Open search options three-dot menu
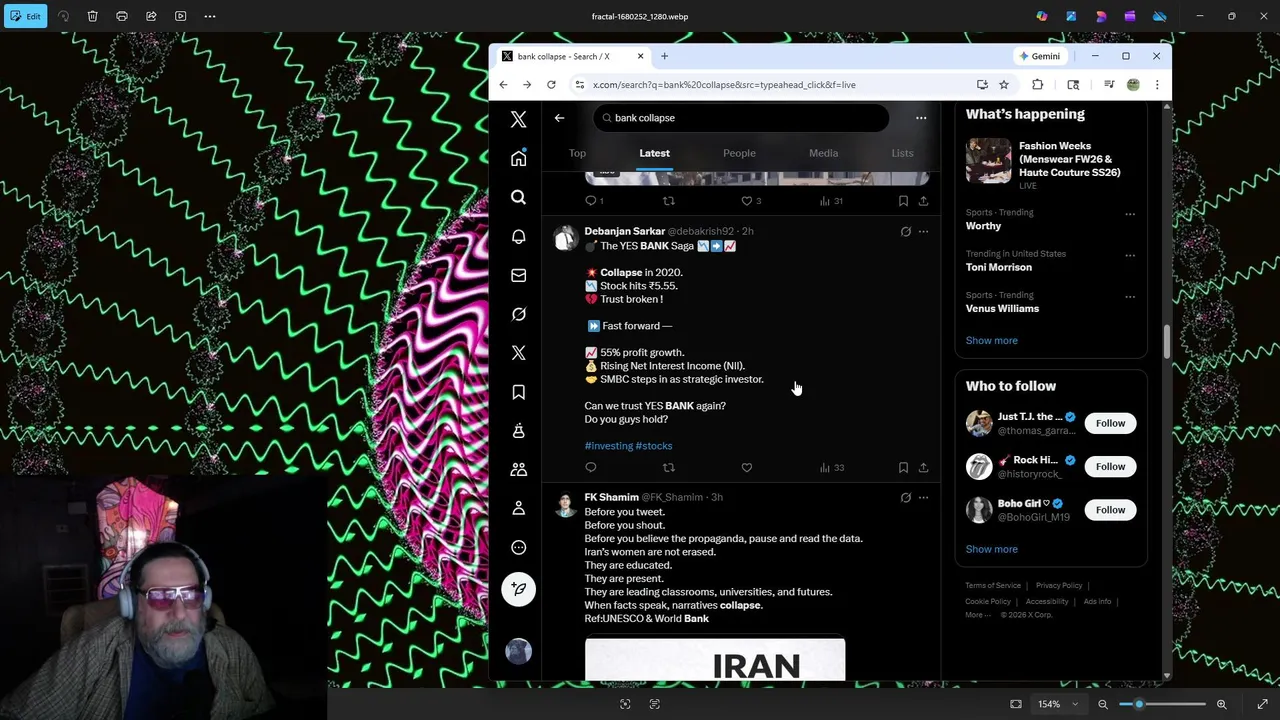Viewport: 1280px width, 720px height. point(921,118)
